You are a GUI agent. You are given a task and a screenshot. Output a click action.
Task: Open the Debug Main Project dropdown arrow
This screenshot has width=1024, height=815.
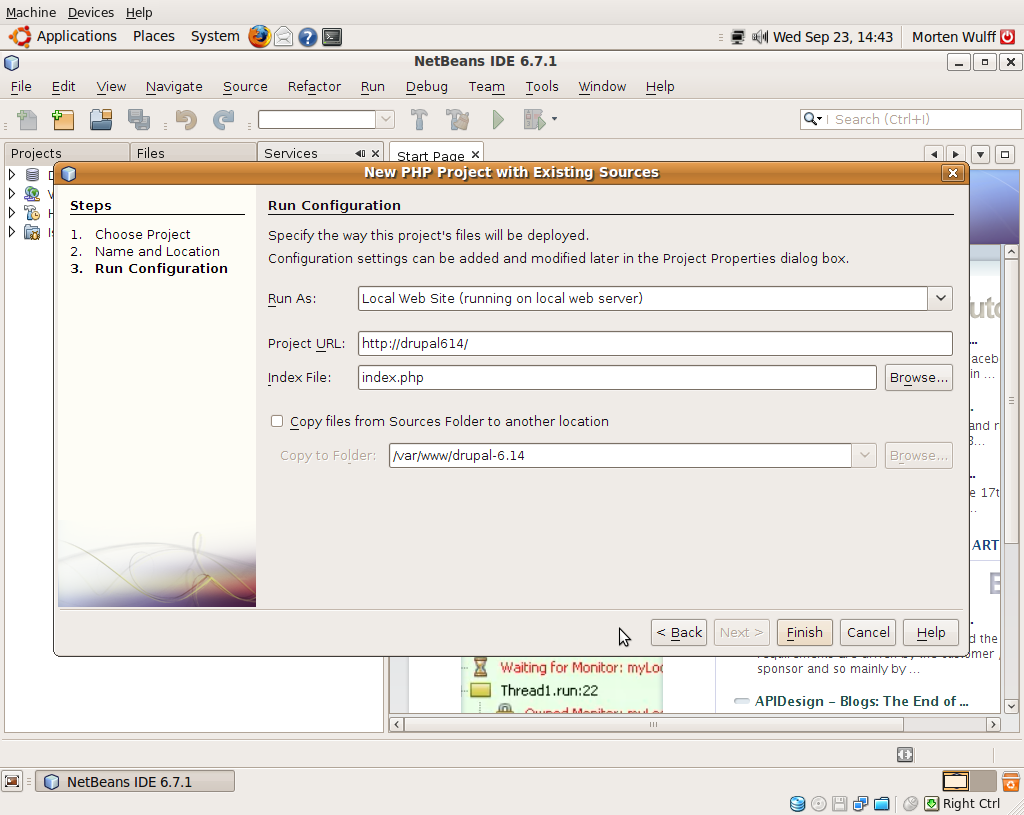tap(554, 119)
